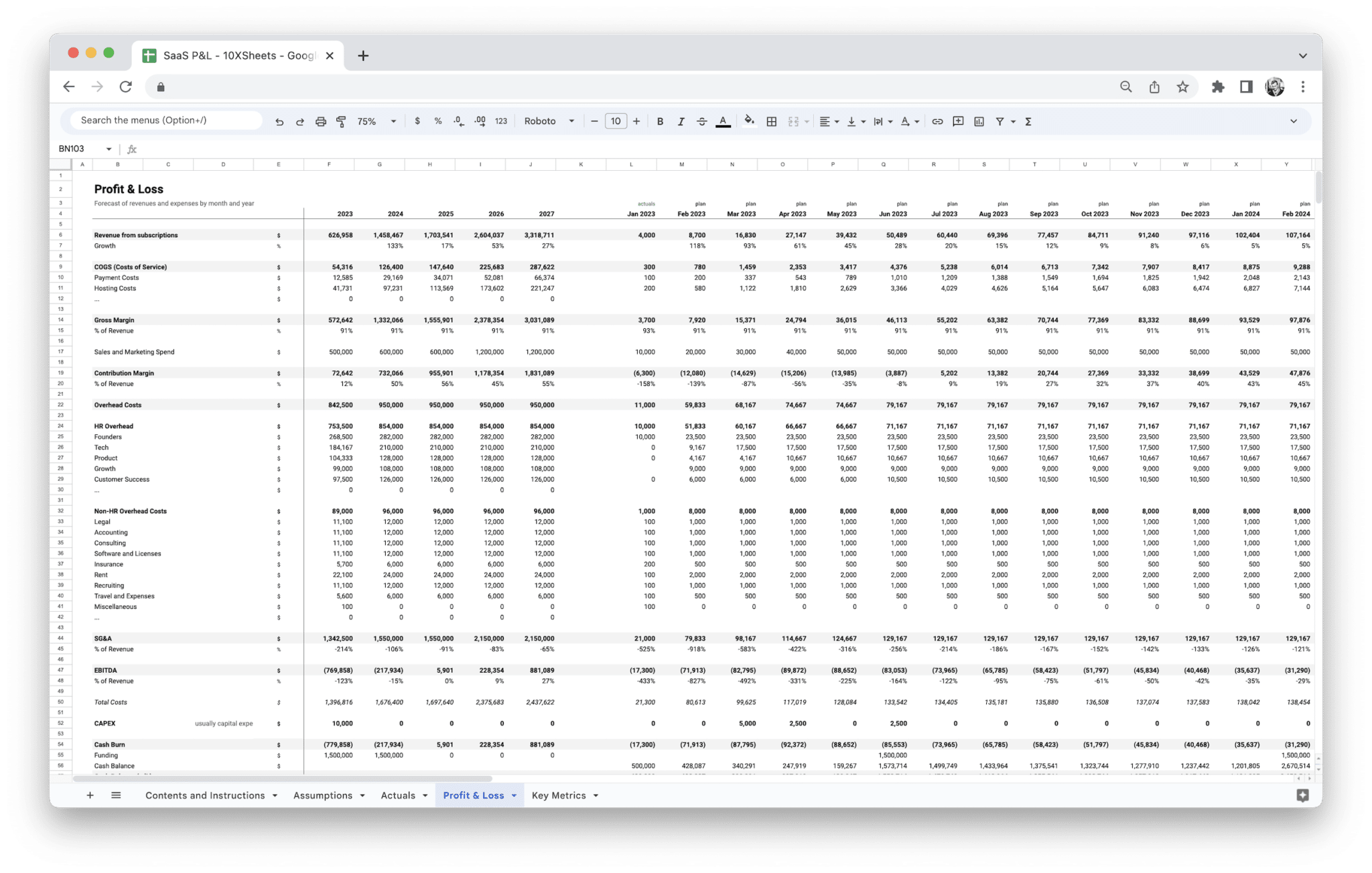This screenshot has width=1372, height=873.
Task: Increase font size with the stepper
Action: tap(636, 121)
